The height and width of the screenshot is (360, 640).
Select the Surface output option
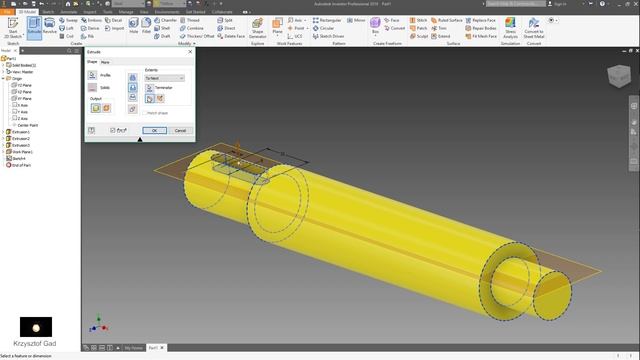tap(106, 108)
